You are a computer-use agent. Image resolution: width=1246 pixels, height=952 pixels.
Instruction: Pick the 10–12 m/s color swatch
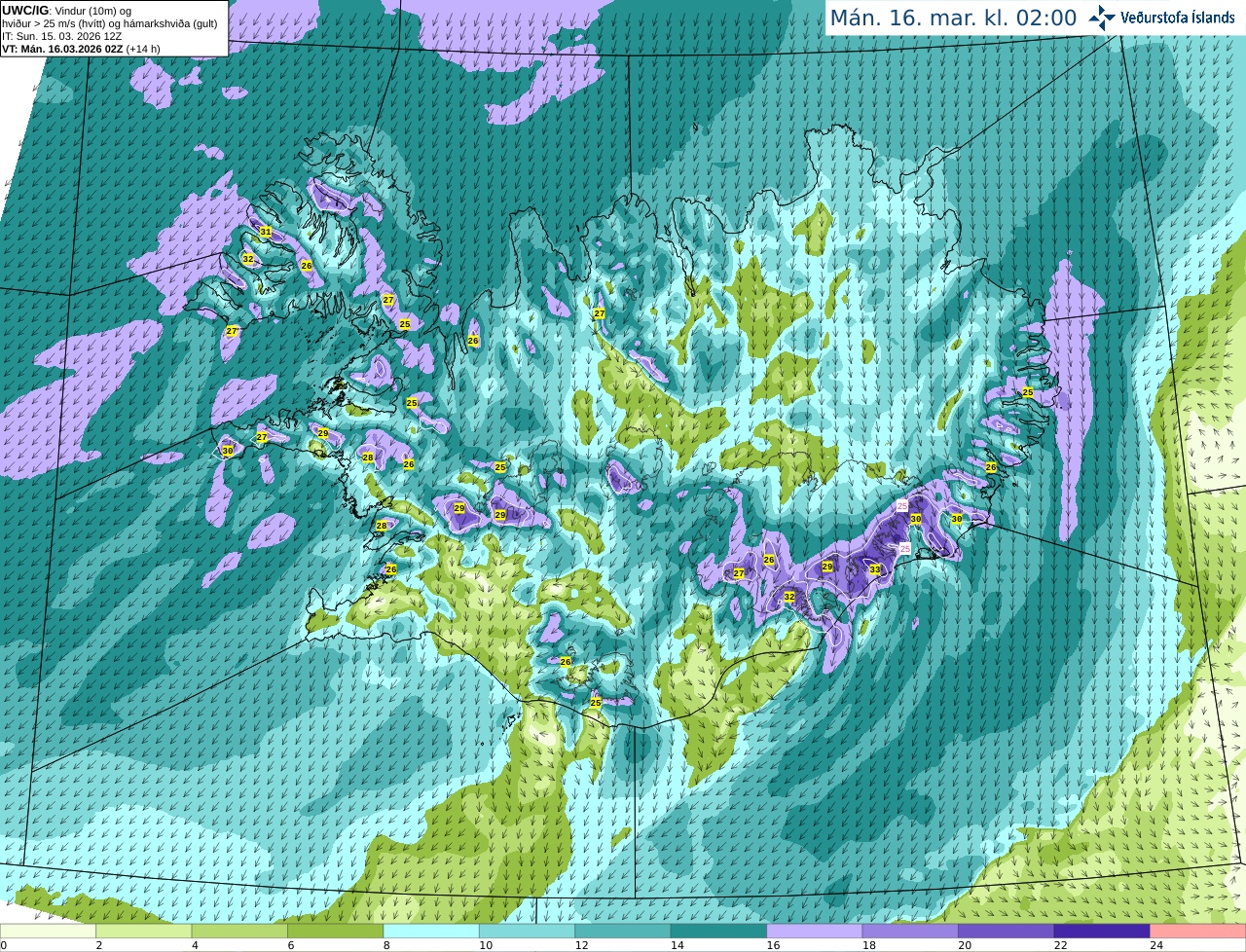pyautogui.click(x=527, y=931)
